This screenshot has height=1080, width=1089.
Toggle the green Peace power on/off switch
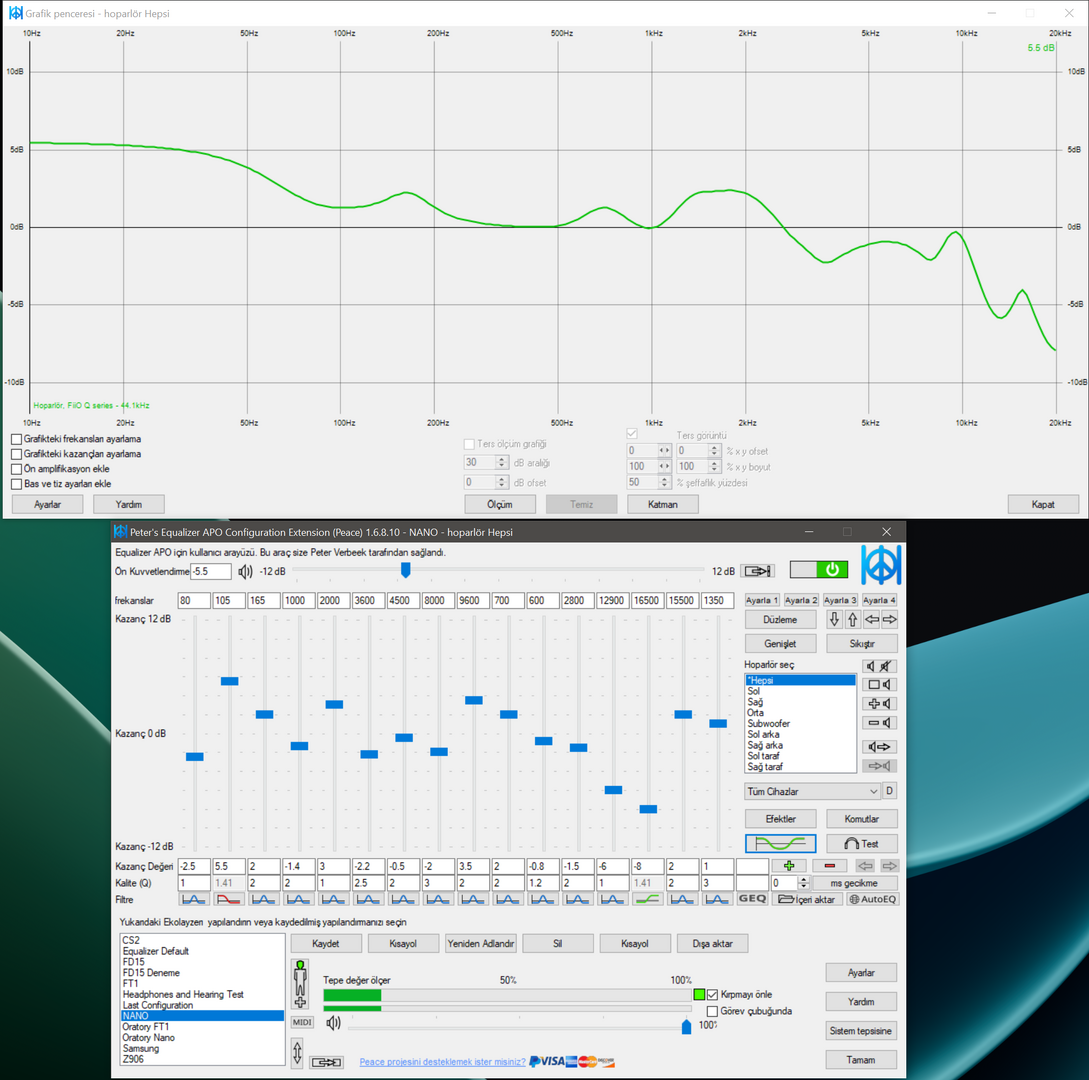818,570
